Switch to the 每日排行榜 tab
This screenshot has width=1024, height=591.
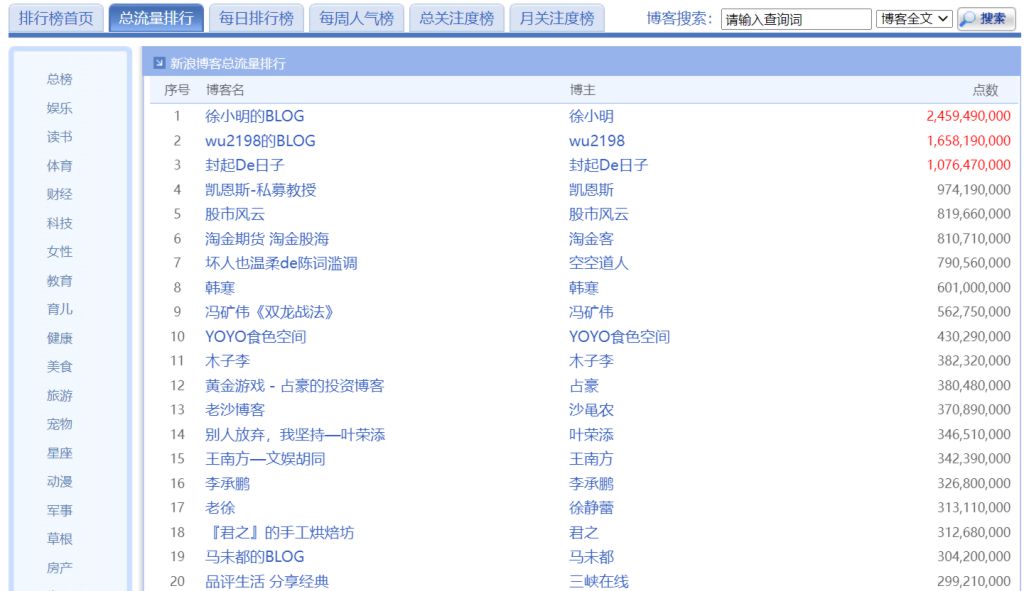(x=259, y=16)
